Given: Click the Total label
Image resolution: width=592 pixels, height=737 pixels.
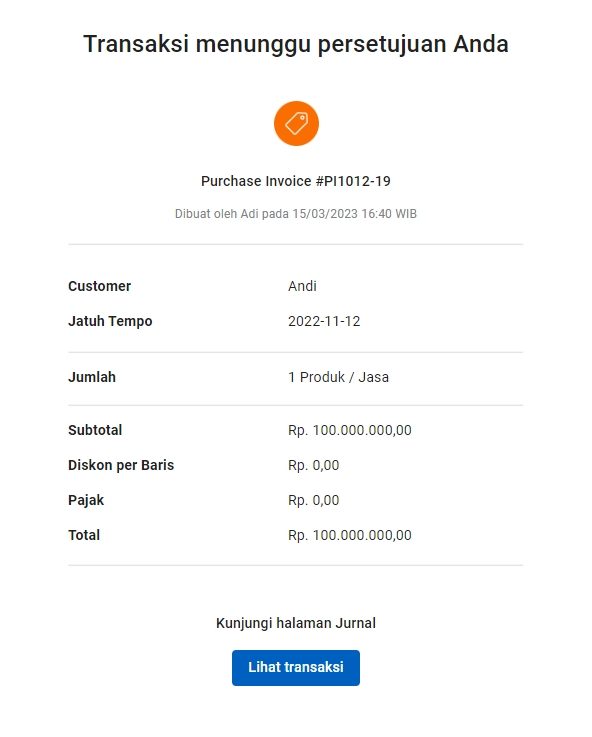Looking at the screenshot, I should pyautogui.click(x=84, y=535).
